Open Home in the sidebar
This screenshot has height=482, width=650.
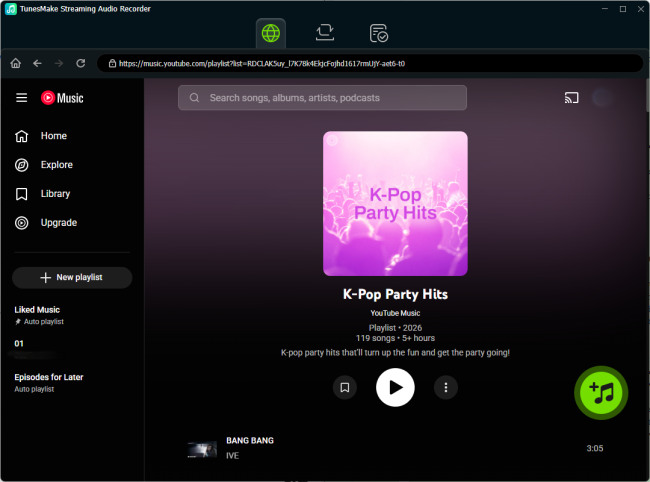point(72,136)
